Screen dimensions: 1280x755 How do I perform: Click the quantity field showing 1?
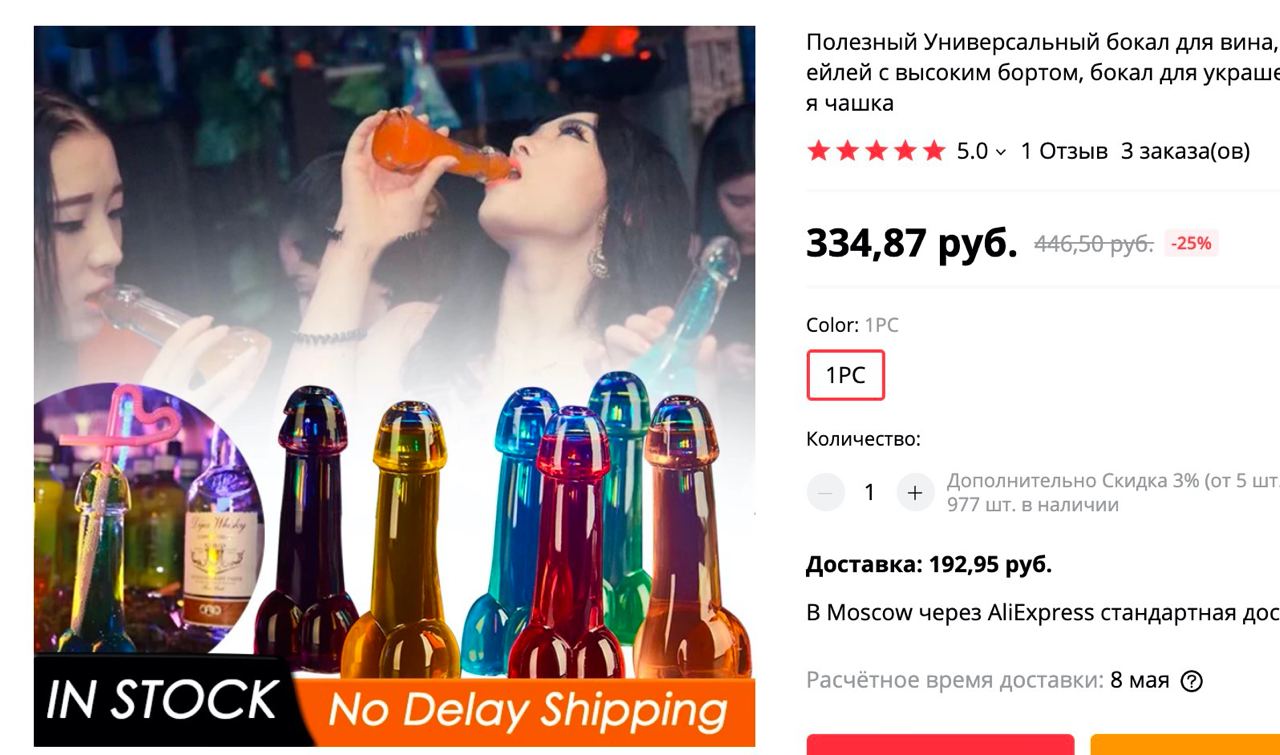(x=870, y=492)
